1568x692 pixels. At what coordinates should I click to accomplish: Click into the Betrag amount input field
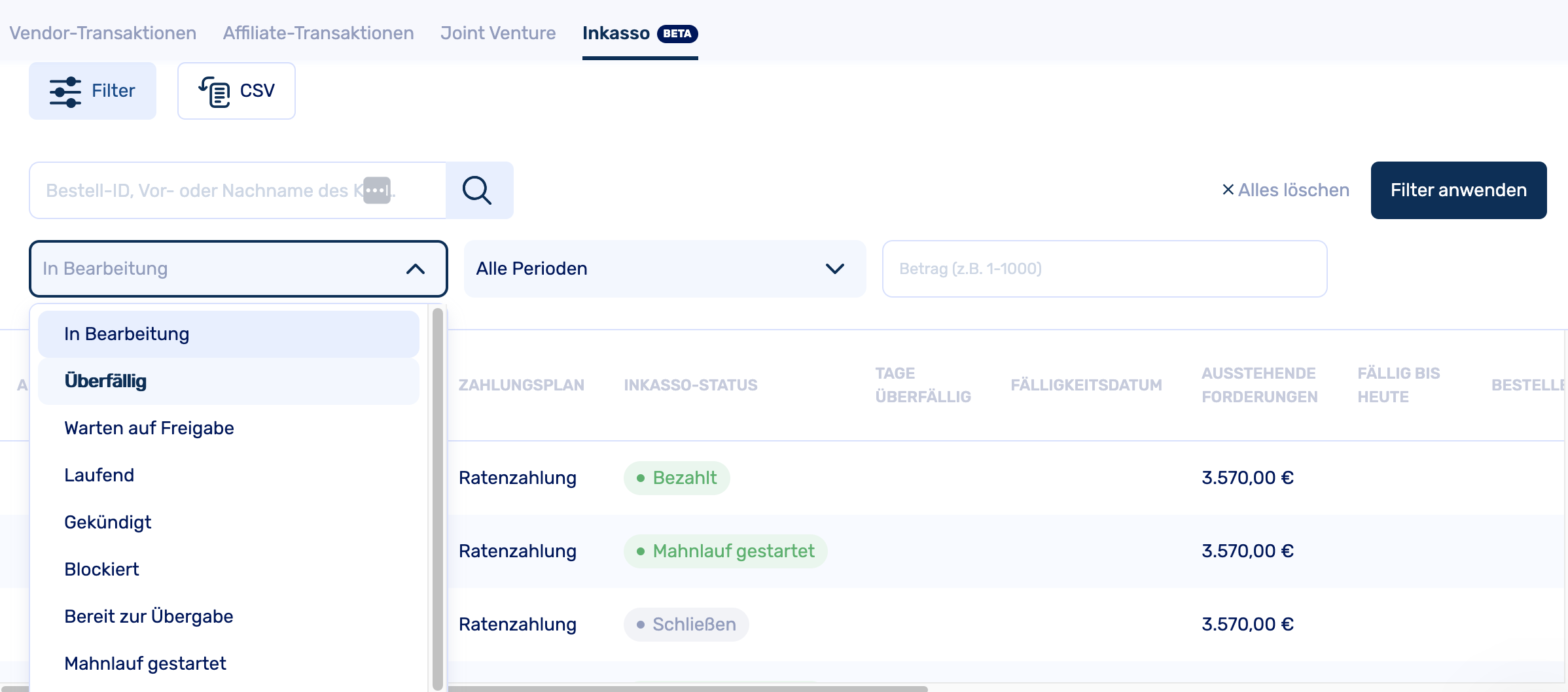[1104, 269]
